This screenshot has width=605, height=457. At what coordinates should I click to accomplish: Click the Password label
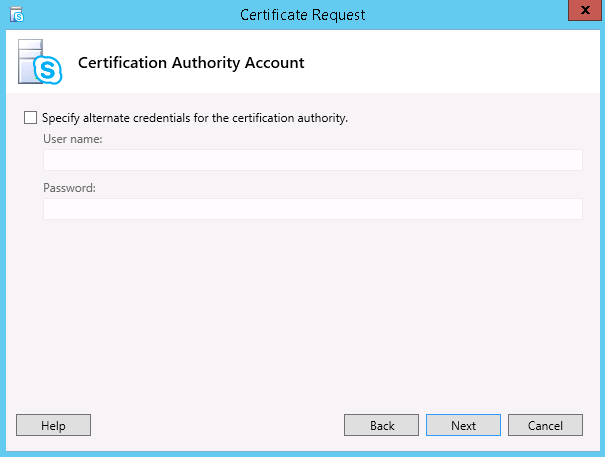[x=69, y=188]
